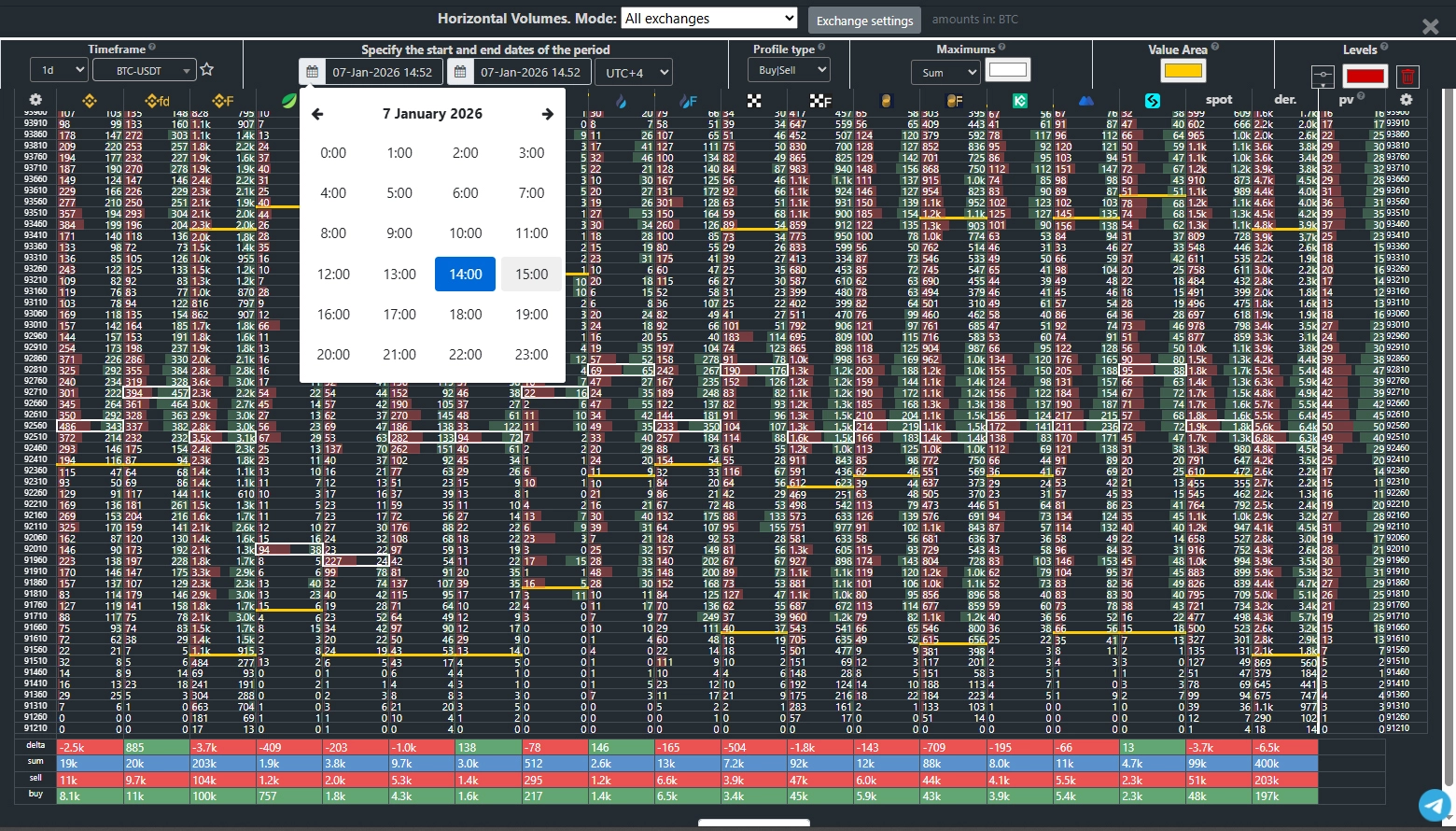This screenshot has height=831, width=1456.
Task: Click the Bitfinex green leaf column icon
Action: (x=289, y=101)
